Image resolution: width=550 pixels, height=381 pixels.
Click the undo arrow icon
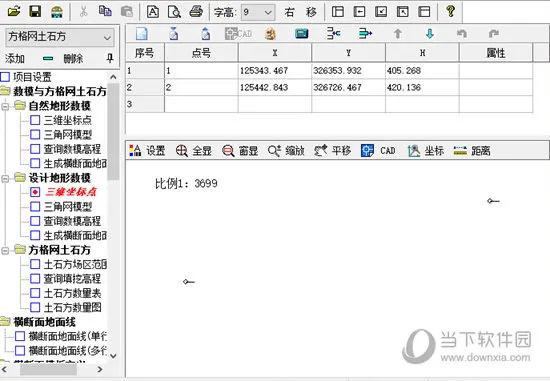(x=462, y=34)
